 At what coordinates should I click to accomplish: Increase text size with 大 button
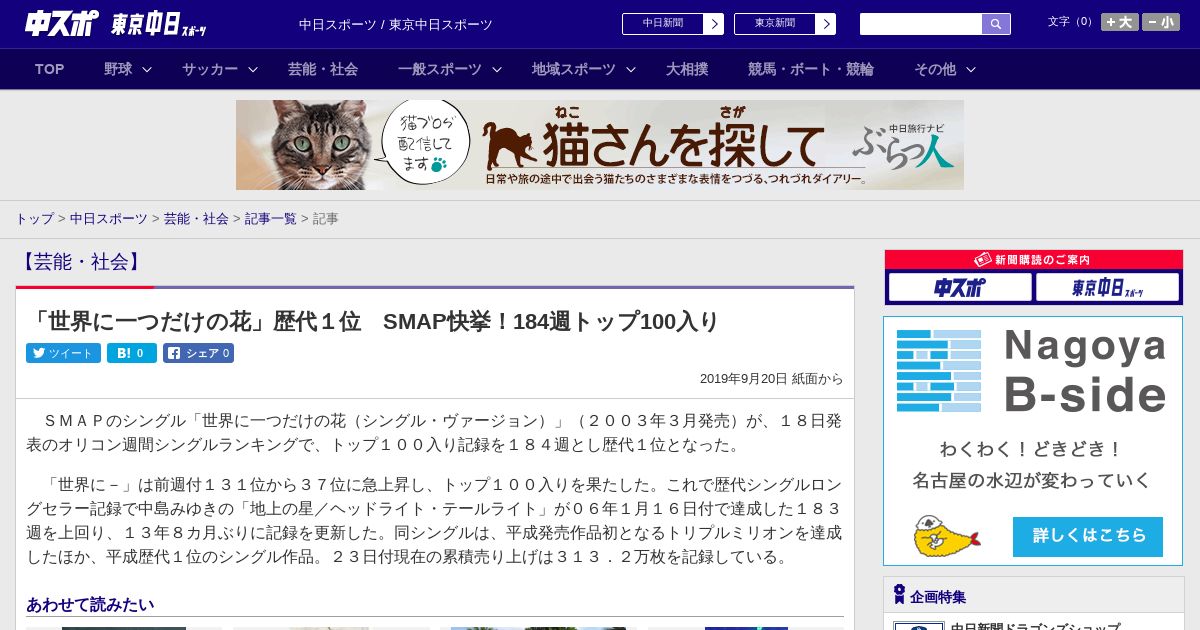tap(1119, 22)
